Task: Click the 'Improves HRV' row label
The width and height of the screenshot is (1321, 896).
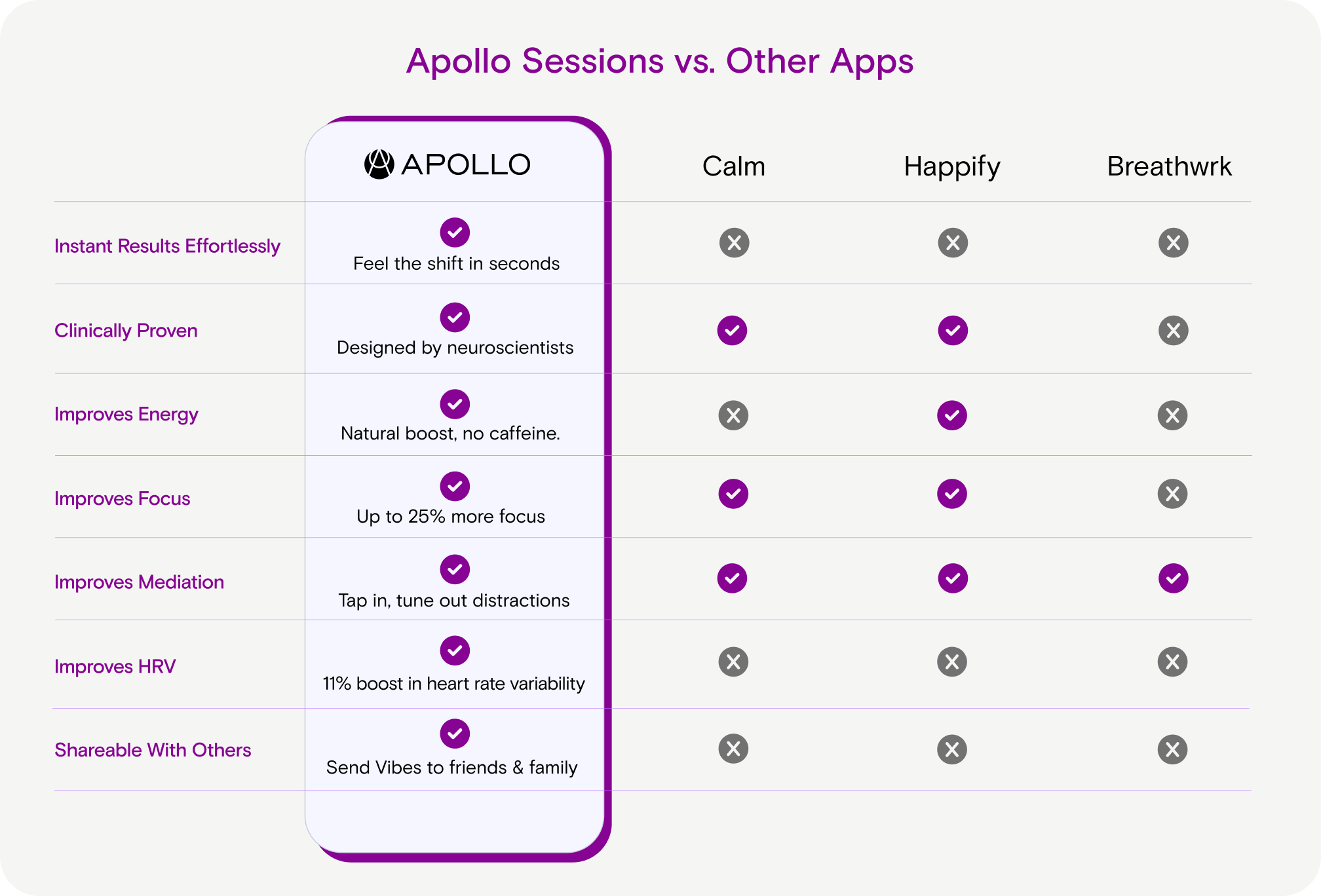Action: pyautogui.click(x=115, y=667)
